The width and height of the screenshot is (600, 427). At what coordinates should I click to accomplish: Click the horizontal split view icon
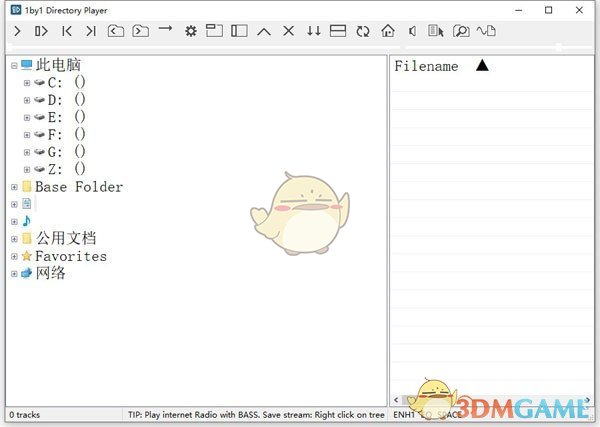coord(338,31)
